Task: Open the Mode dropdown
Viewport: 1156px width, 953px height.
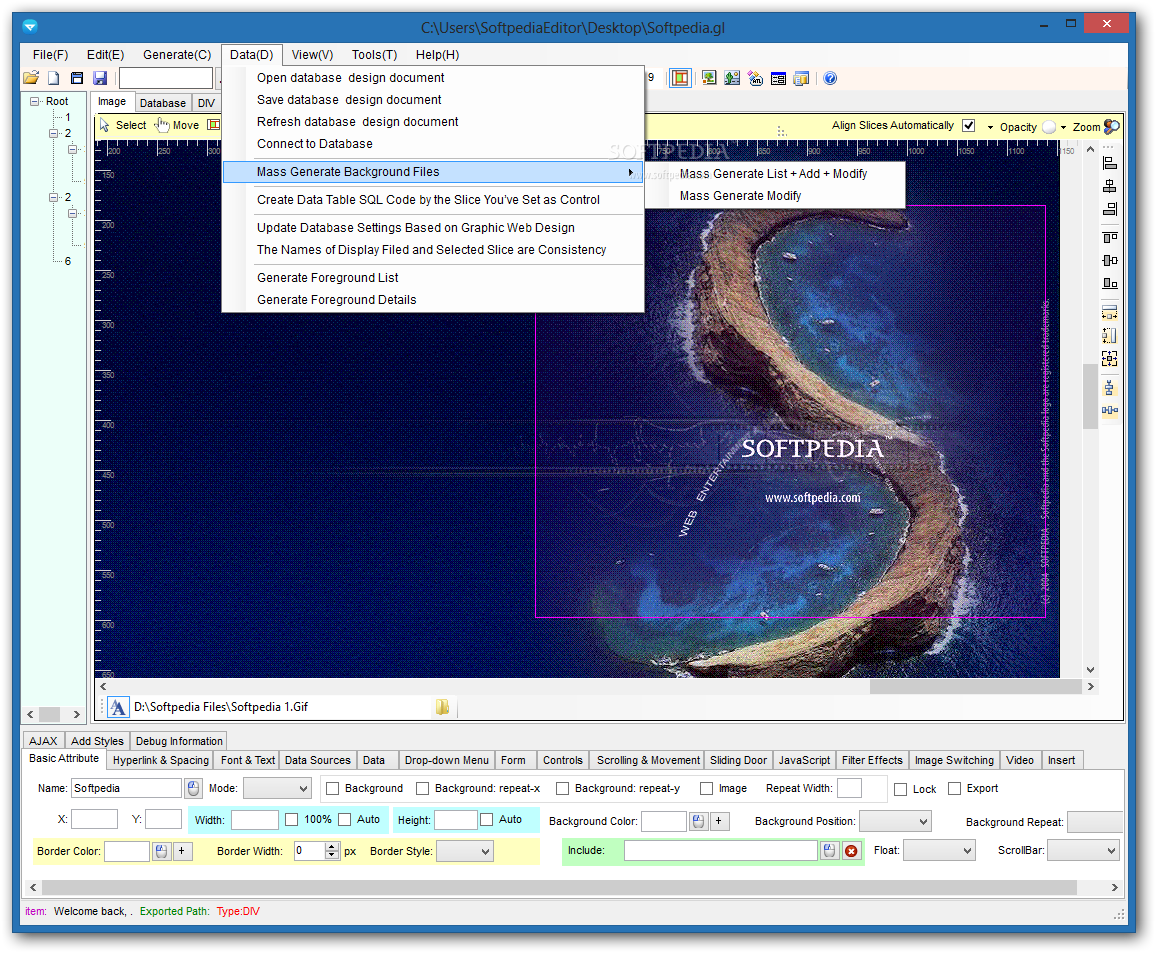Action: (x=277, y=789)
